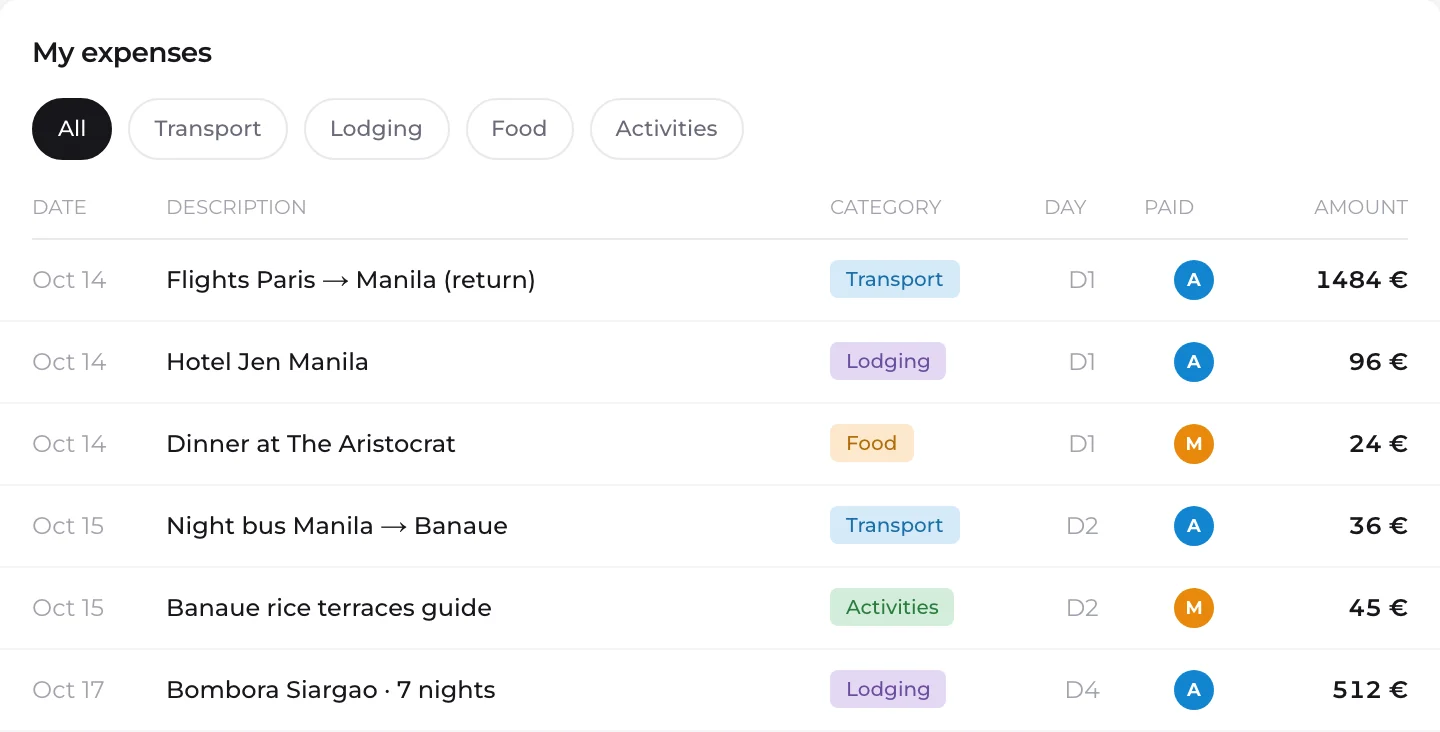Sort by the Date column header
The height and width of the screenshot is (732, 1440).
coord(59,208)
